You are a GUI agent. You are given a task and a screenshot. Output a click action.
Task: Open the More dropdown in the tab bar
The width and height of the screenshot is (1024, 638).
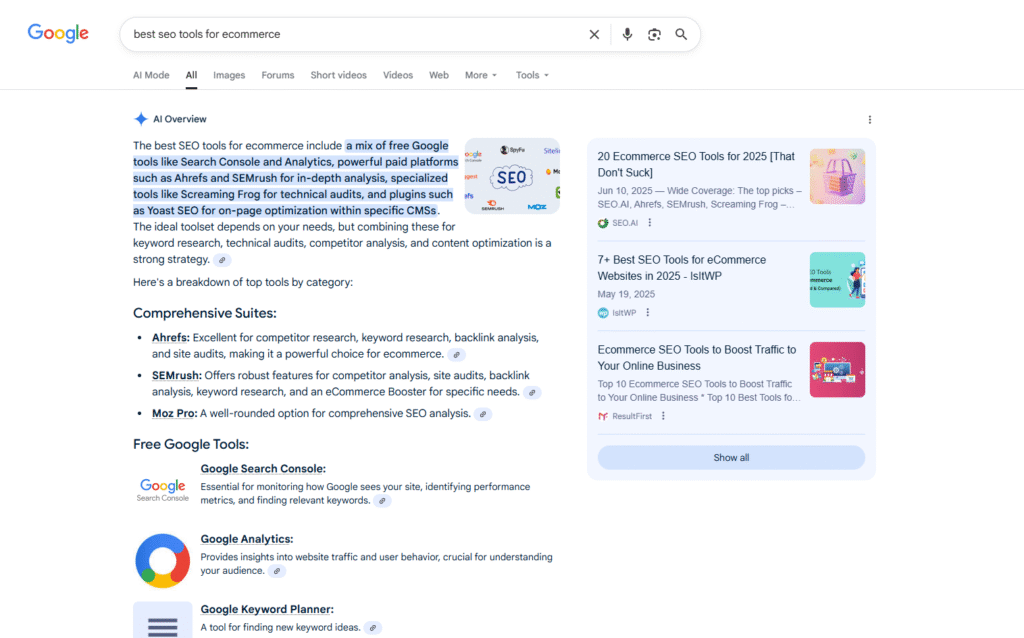pos(481,75)
